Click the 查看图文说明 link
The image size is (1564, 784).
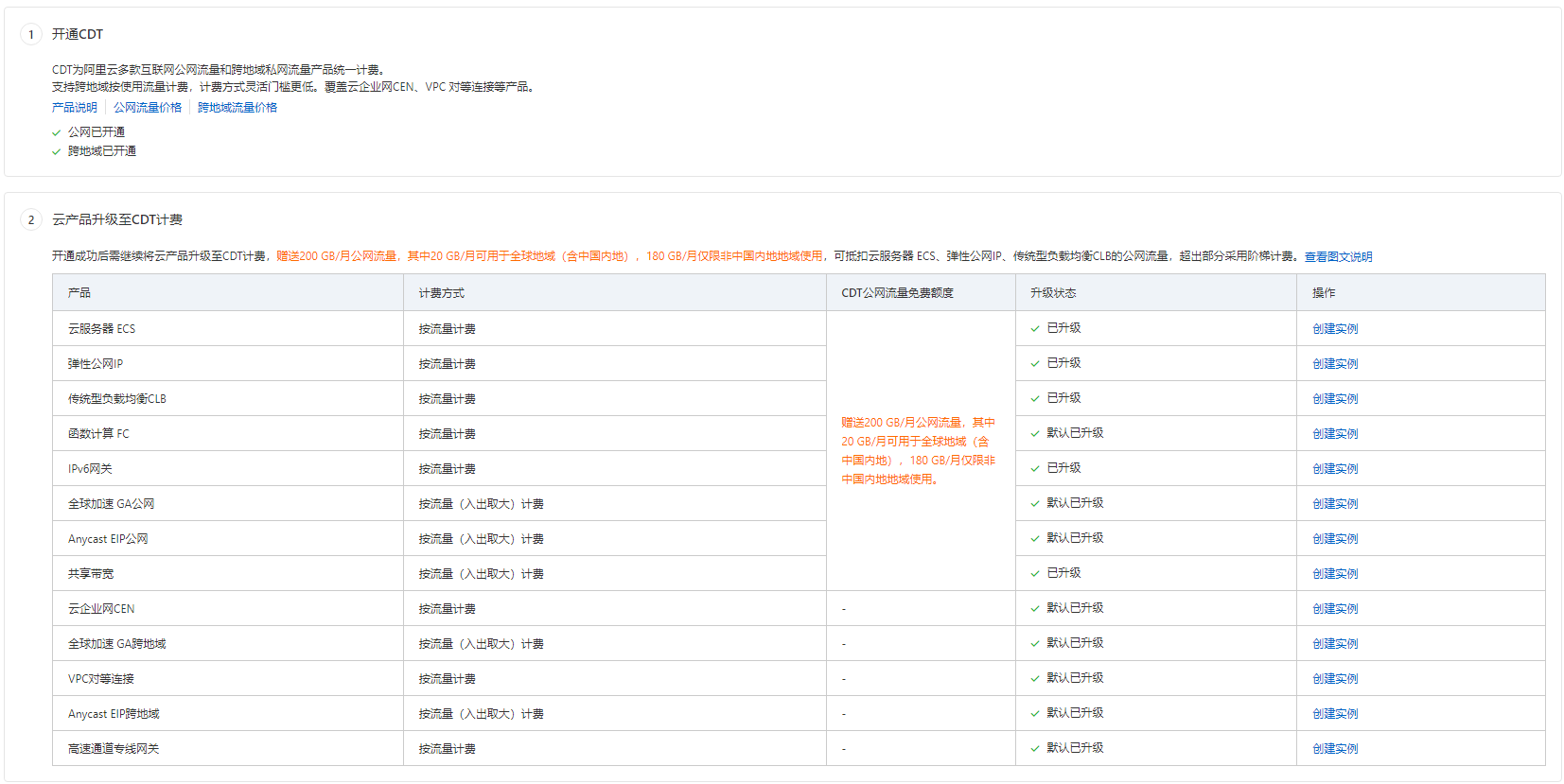pos(1338,257)
